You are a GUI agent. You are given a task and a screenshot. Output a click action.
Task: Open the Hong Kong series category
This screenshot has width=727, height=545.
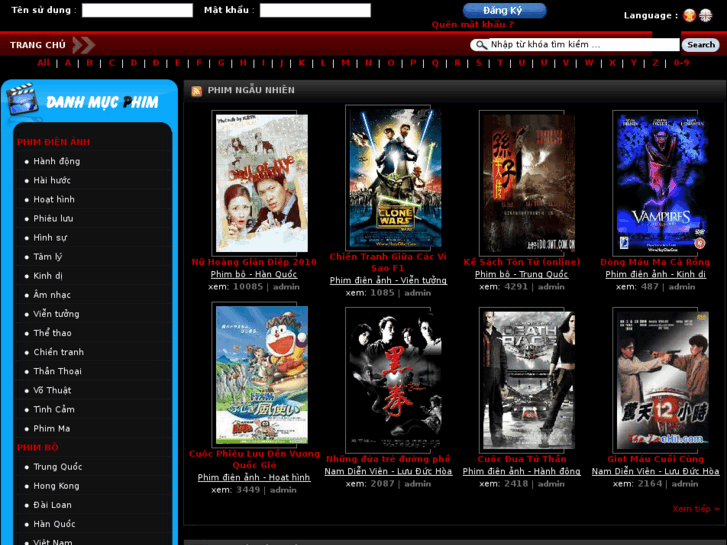click(x=56, y=486)
